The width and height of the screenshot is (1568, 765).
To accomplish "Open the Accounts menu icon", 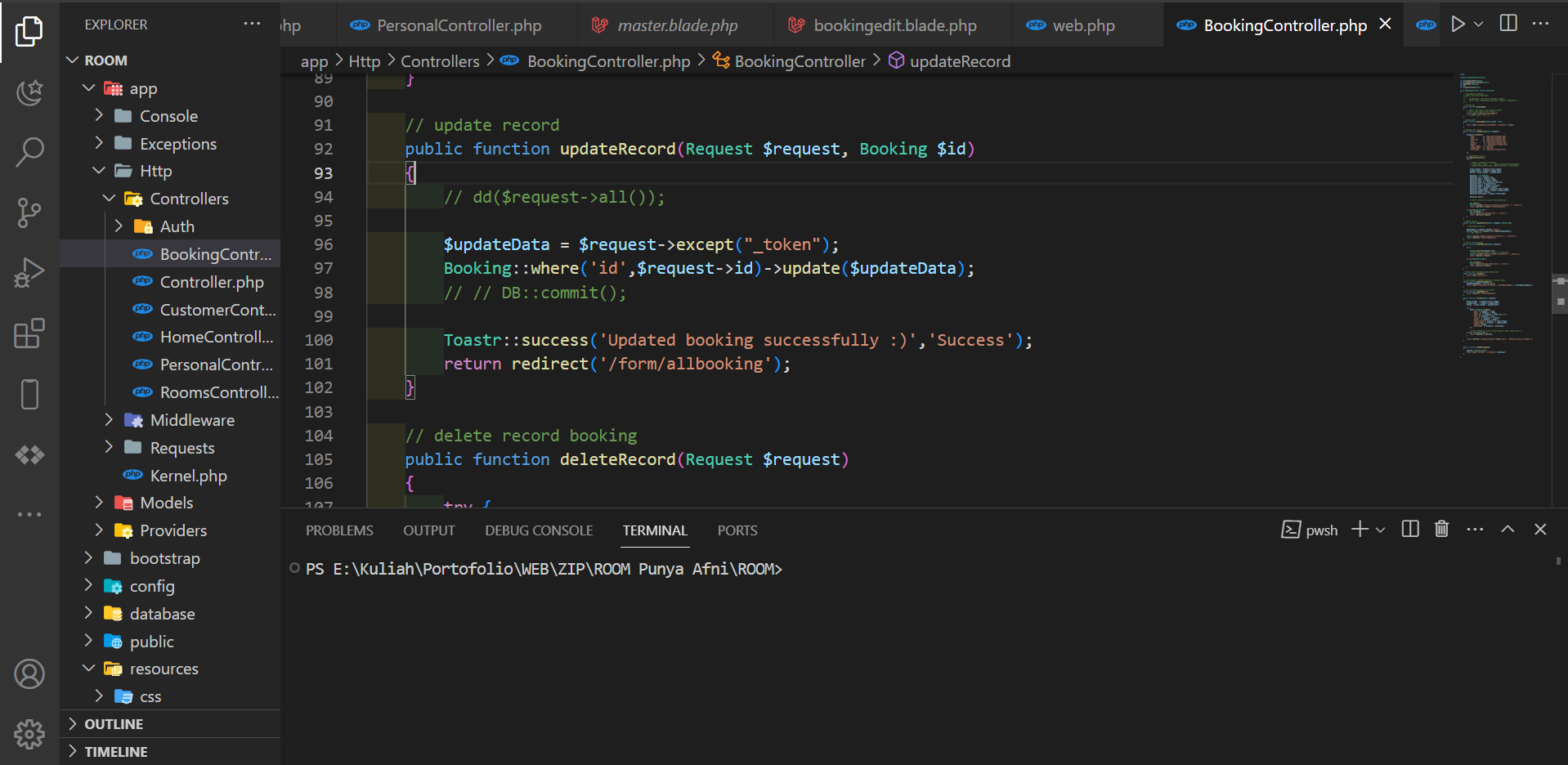I will (x=29, y=674).
